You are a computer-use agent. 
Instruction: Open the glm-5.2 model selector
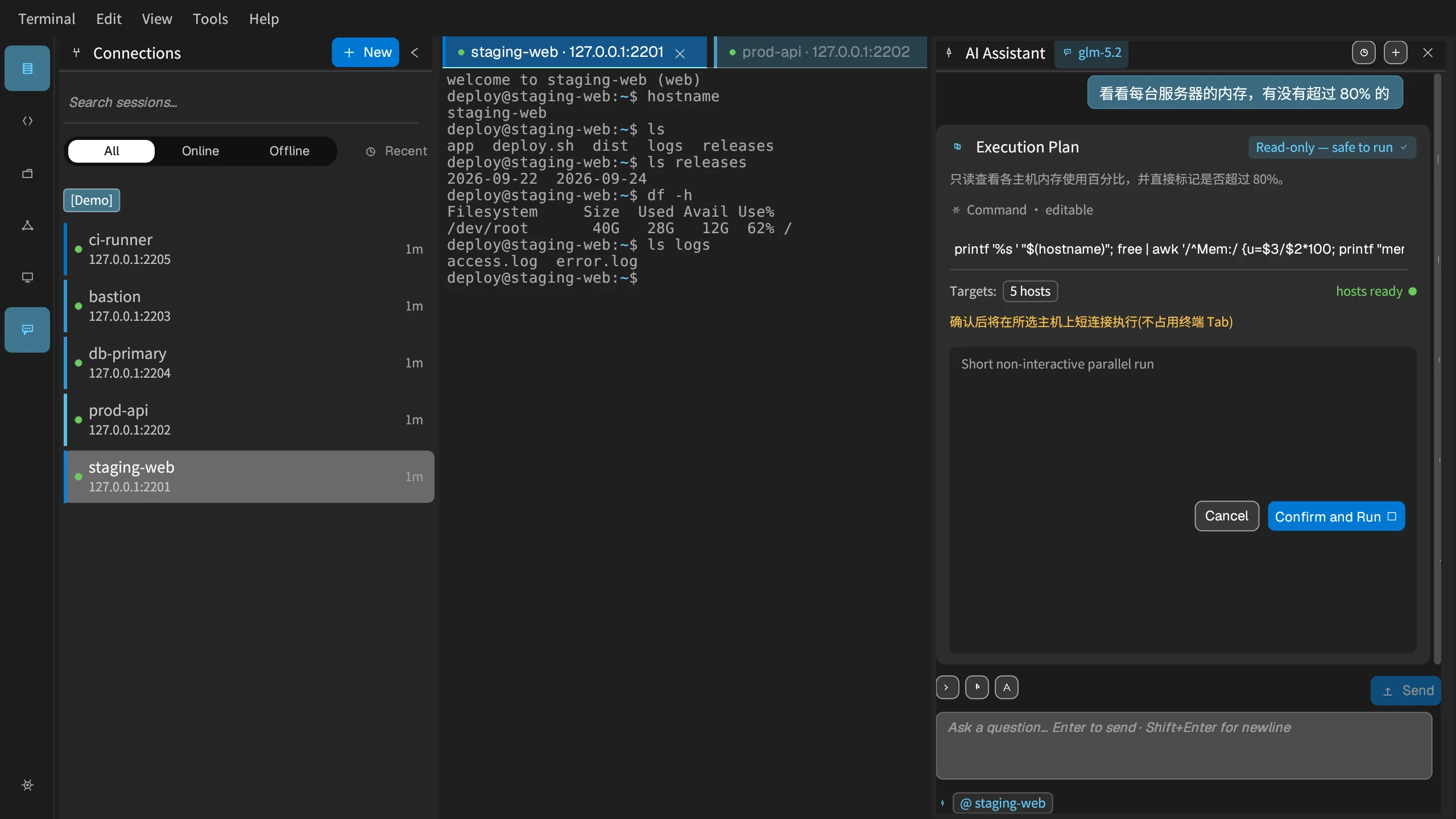coord(1092,52)
